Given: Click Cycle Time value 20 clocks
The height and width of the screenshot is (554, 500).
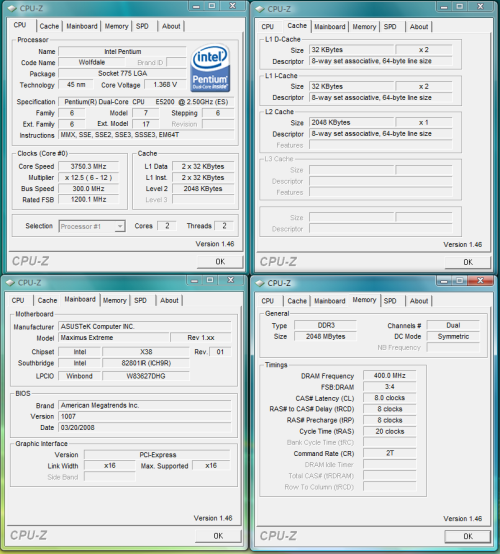Looking at the screenshot, I should (x=389, y=431).
